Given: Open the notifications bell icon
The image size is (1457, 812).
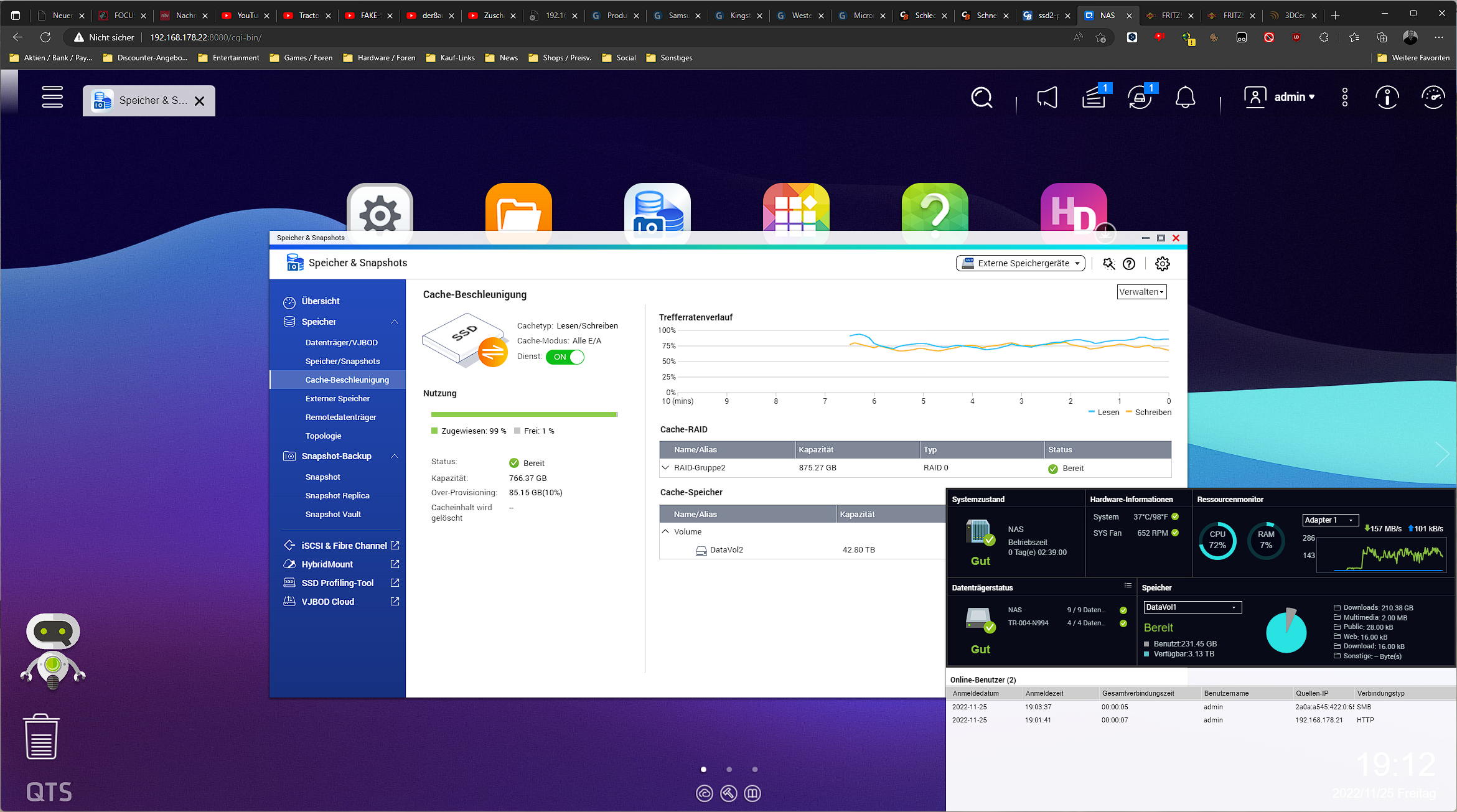Looking at the screenshot, I should pyautogui.click(x=1185, y=98).
